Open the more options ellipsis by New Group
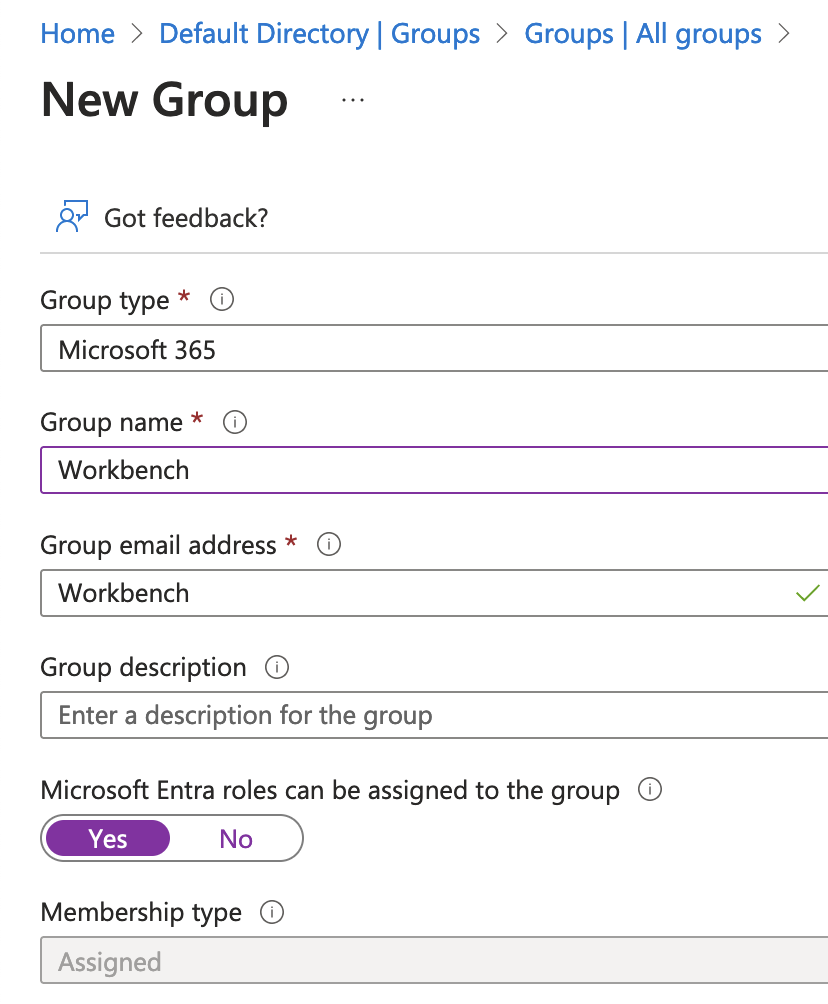 pyautogui.click(x=353, y=100)
